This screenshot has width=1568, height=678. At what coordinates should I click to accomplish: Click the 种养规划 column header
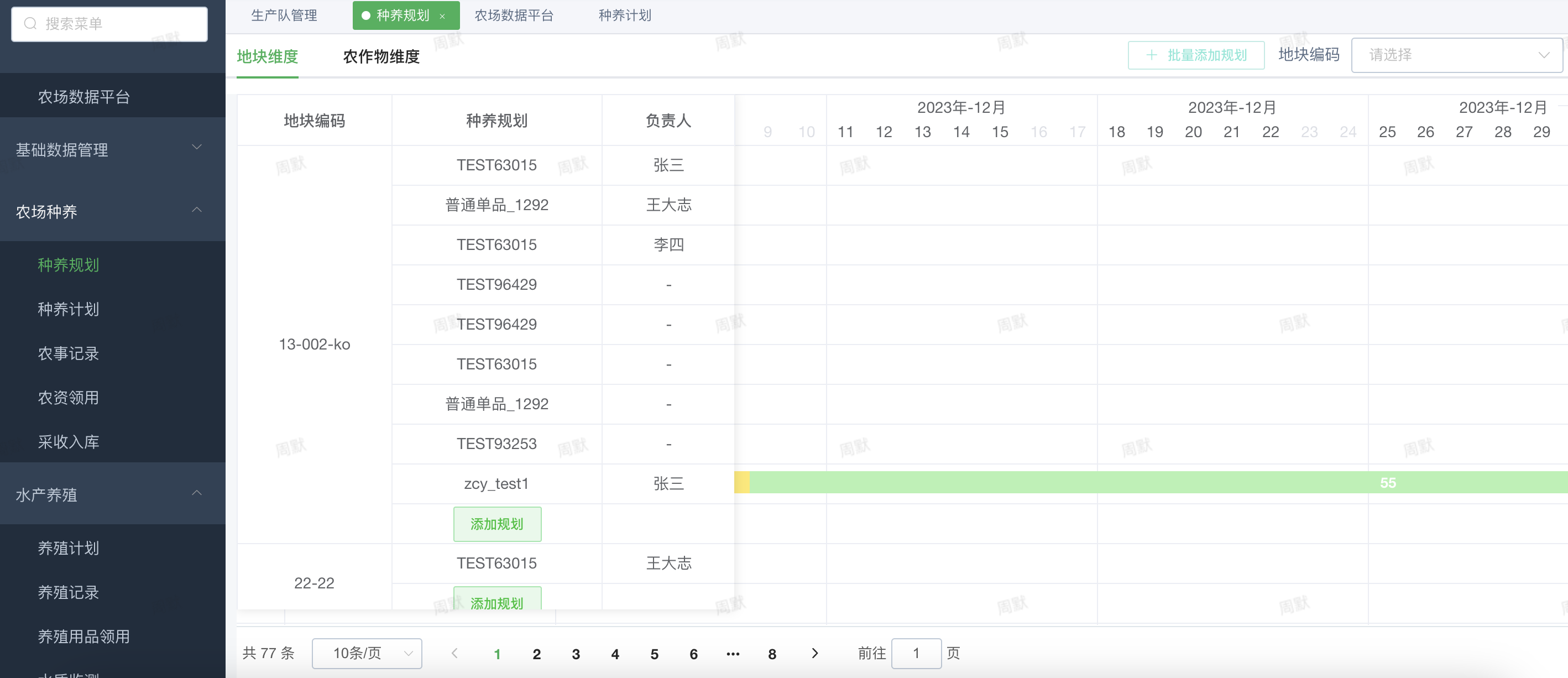(496, 121)
